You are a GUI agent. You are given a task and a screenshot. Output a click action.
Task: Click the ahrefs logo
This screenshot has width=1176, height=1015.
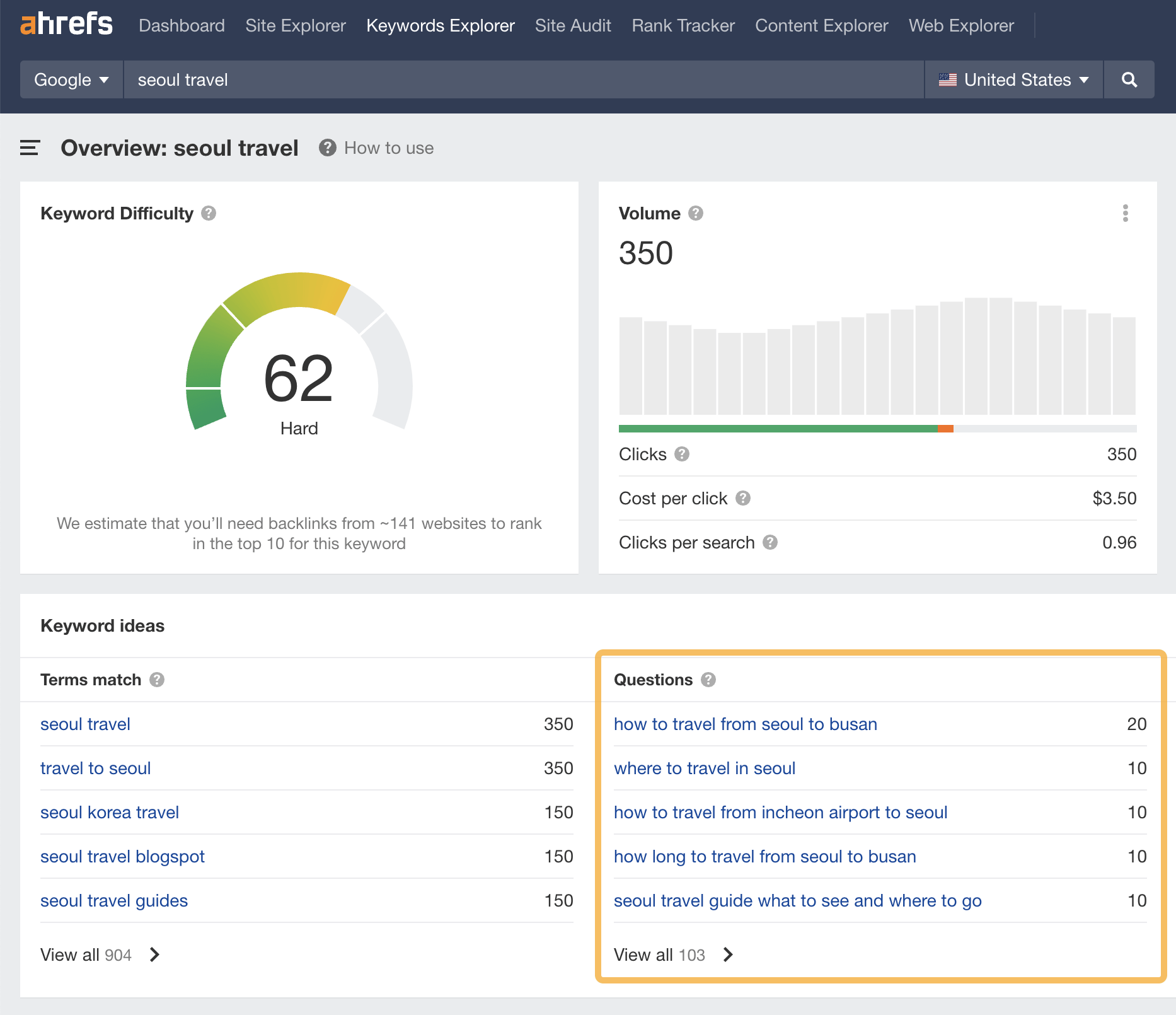pyautogui.click(x=66, y=24)
